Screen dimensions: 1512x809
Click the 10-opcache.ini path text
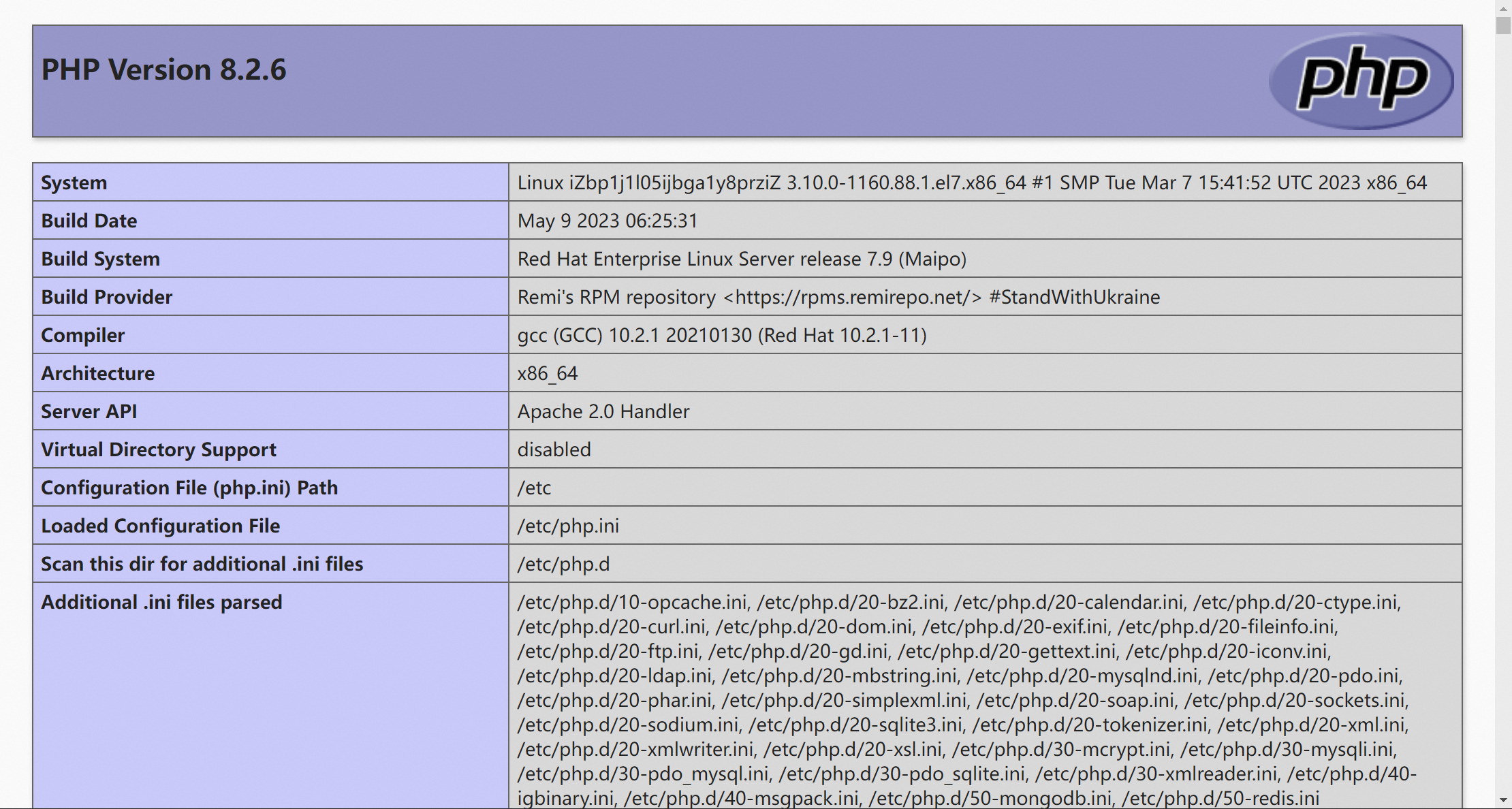pos(632,602)
